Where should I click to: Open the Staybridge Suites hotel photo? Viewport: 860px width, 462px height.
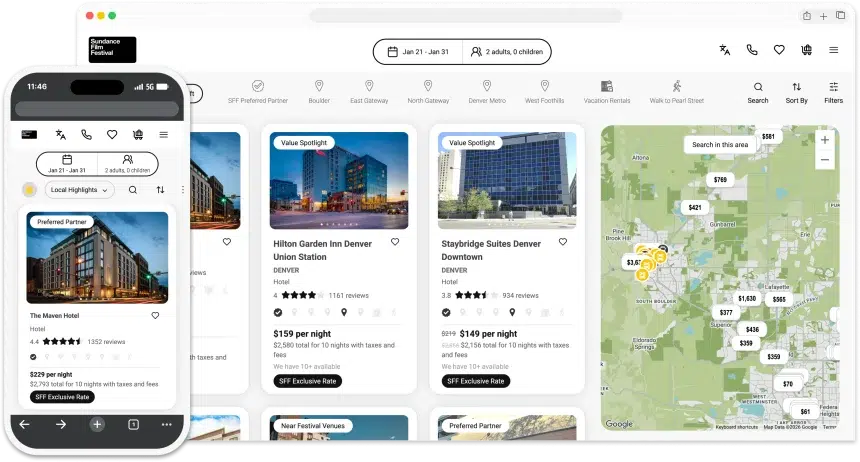coord(507,181)
